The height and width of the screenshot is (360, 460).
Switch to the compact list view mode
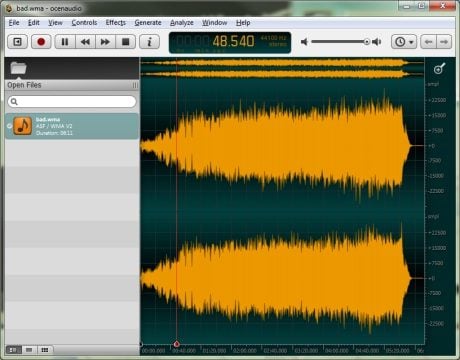pos(29,350)
